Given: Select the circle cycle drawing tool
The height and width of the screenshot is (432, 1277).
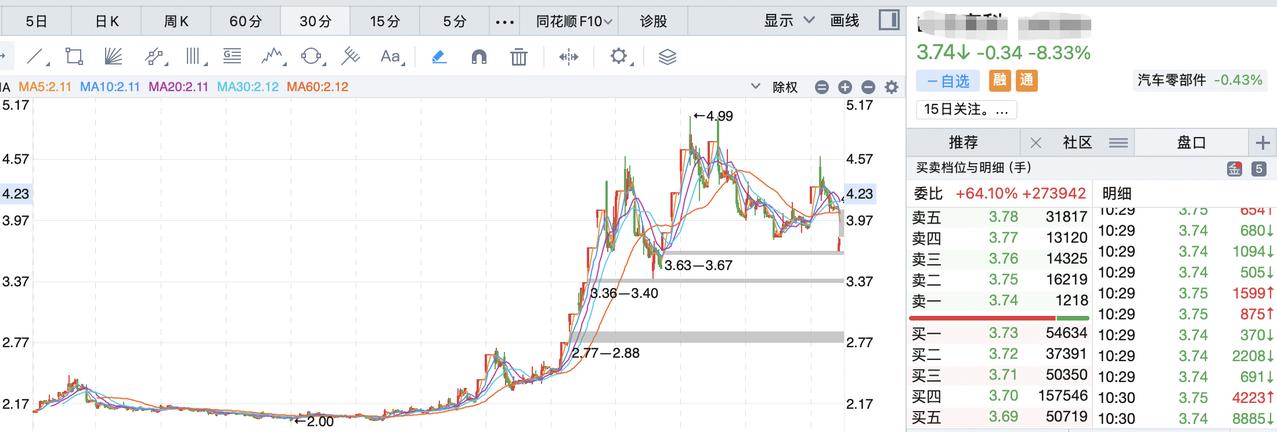Looking at the screenshot, I should 312,56.
